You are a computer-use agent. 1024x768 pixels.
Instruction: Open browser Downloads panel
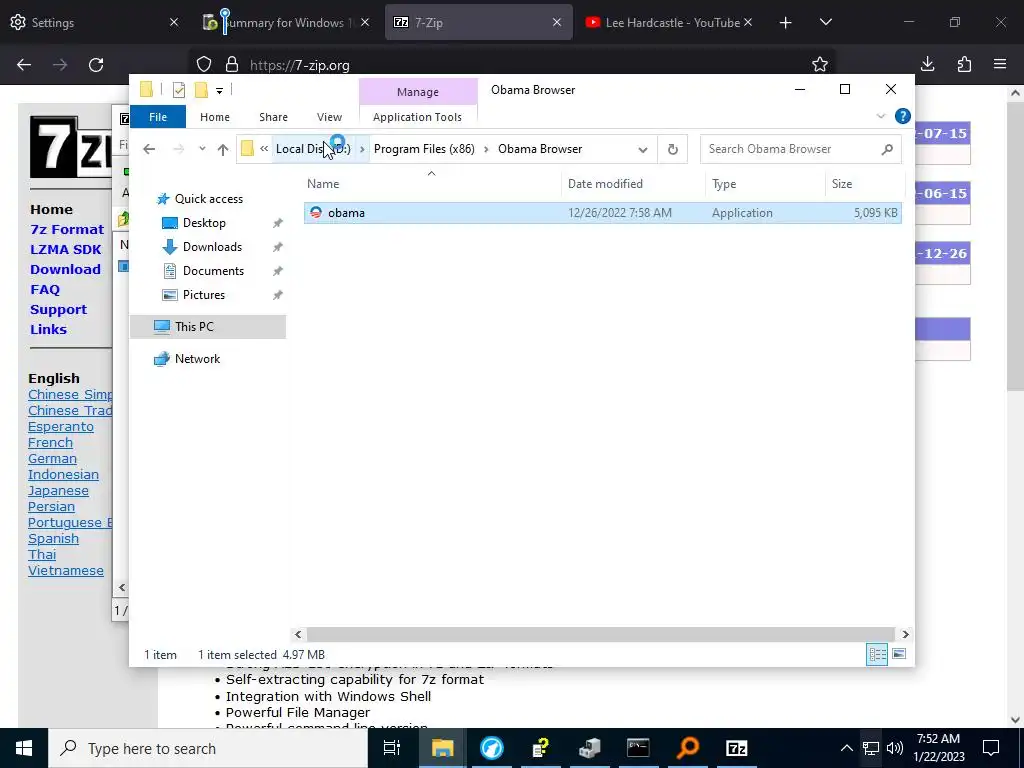pos(927,64)
